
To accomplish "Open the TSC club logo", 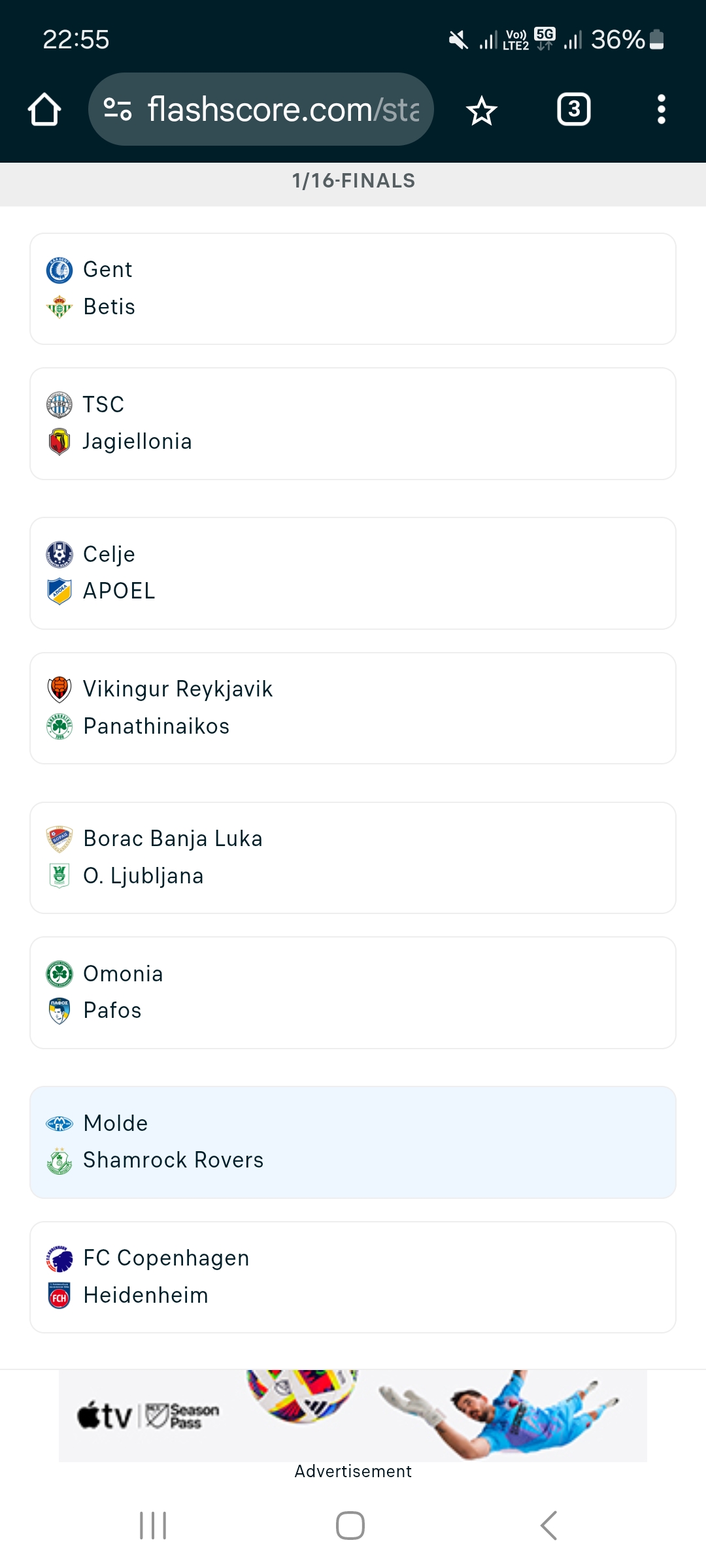I will [59, 405].
